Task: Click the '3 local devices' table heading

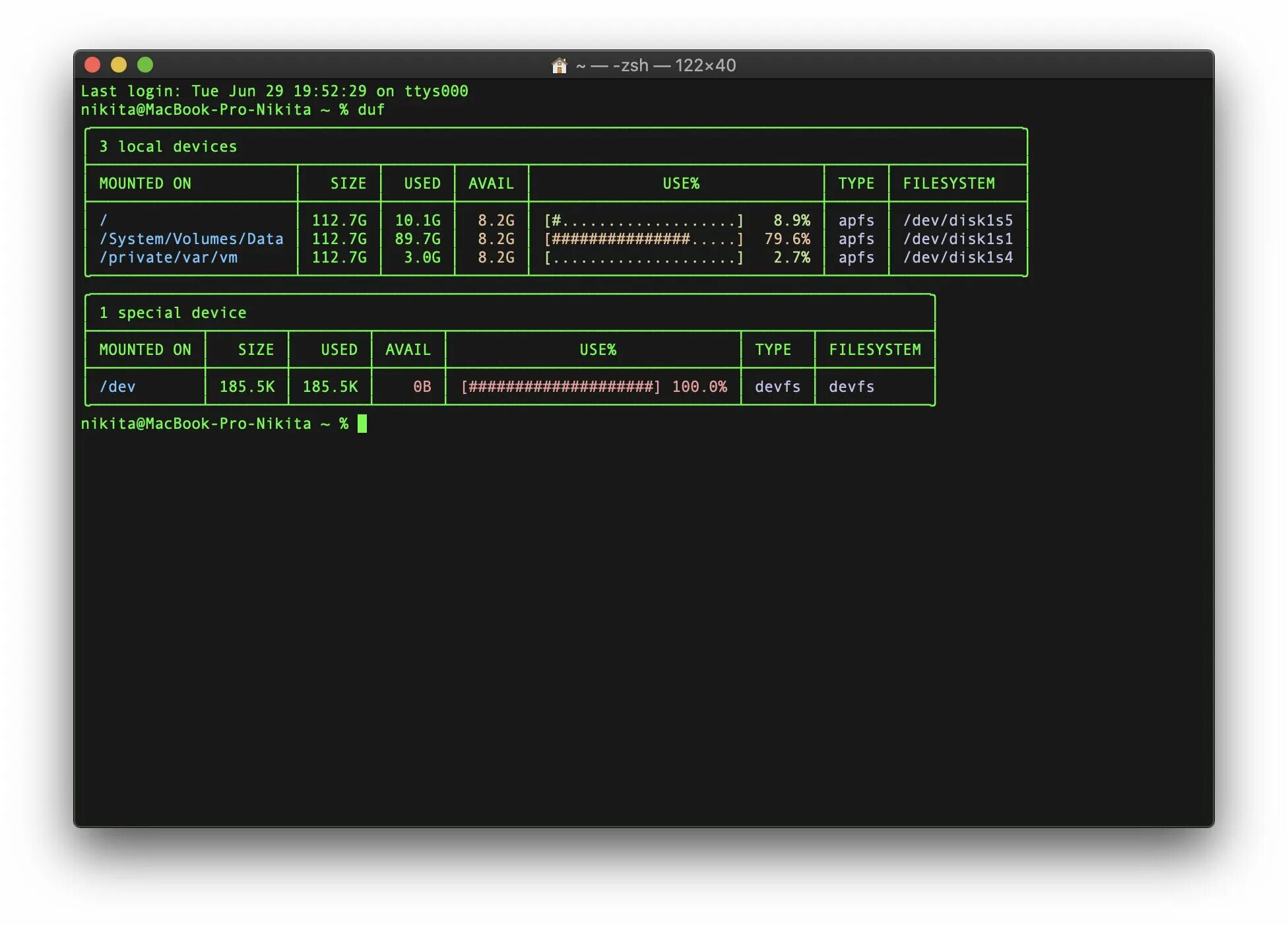Action: 168,146
